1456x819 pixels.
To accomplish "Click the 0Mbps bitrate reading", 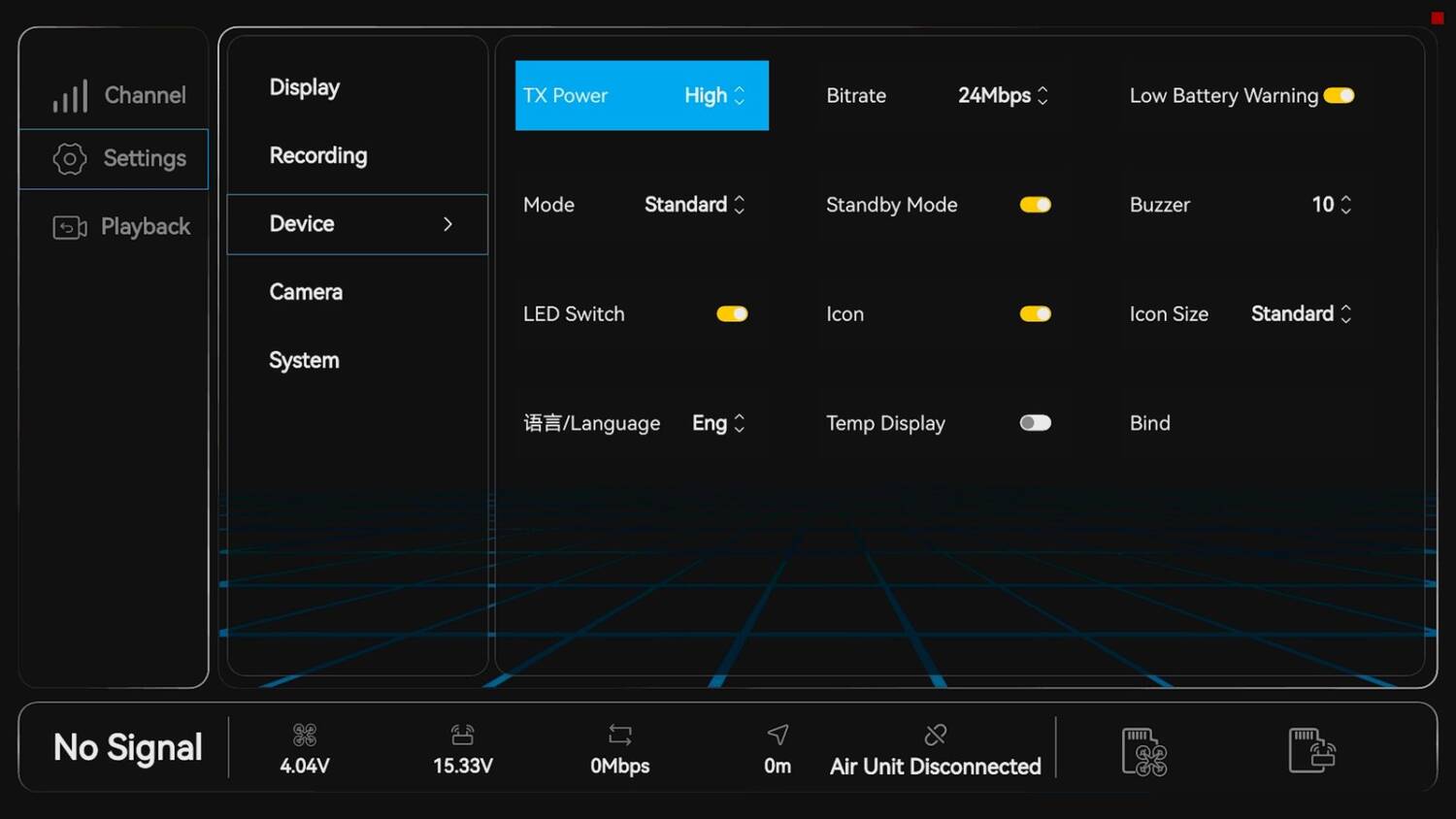I will (x=619, y=766).
